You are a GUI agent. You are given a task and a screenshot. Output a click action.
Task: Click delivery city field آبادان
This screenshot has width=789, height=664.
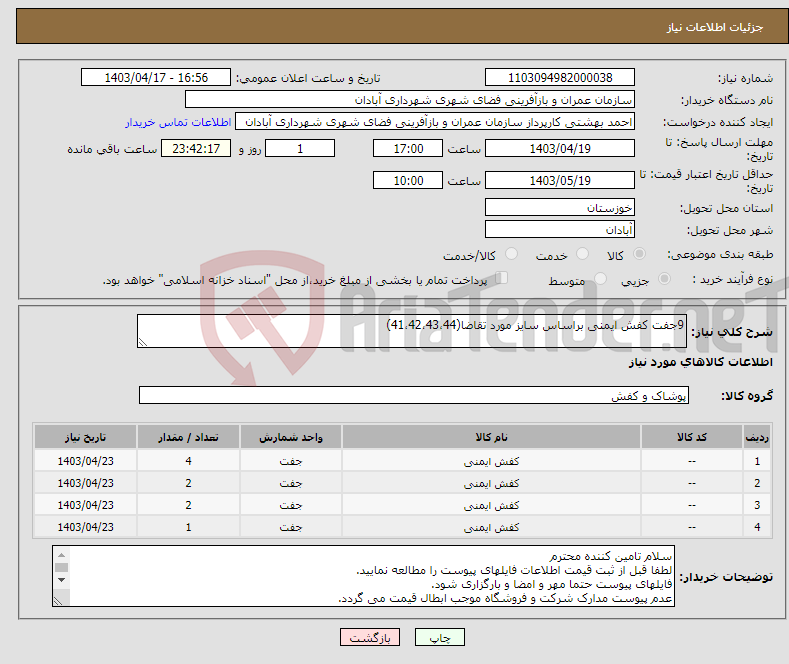[560, 229]
